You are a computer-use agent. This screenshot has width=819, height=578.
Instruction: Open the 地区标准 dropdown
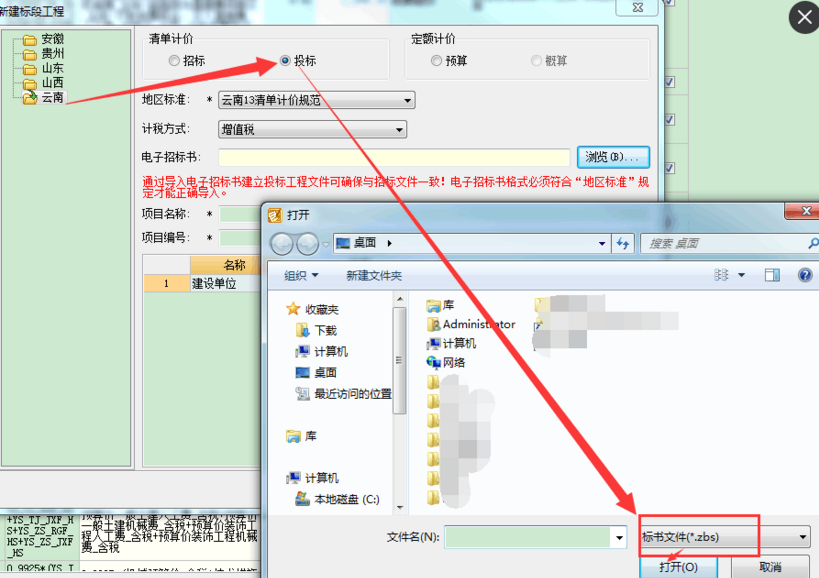(317, 100)
